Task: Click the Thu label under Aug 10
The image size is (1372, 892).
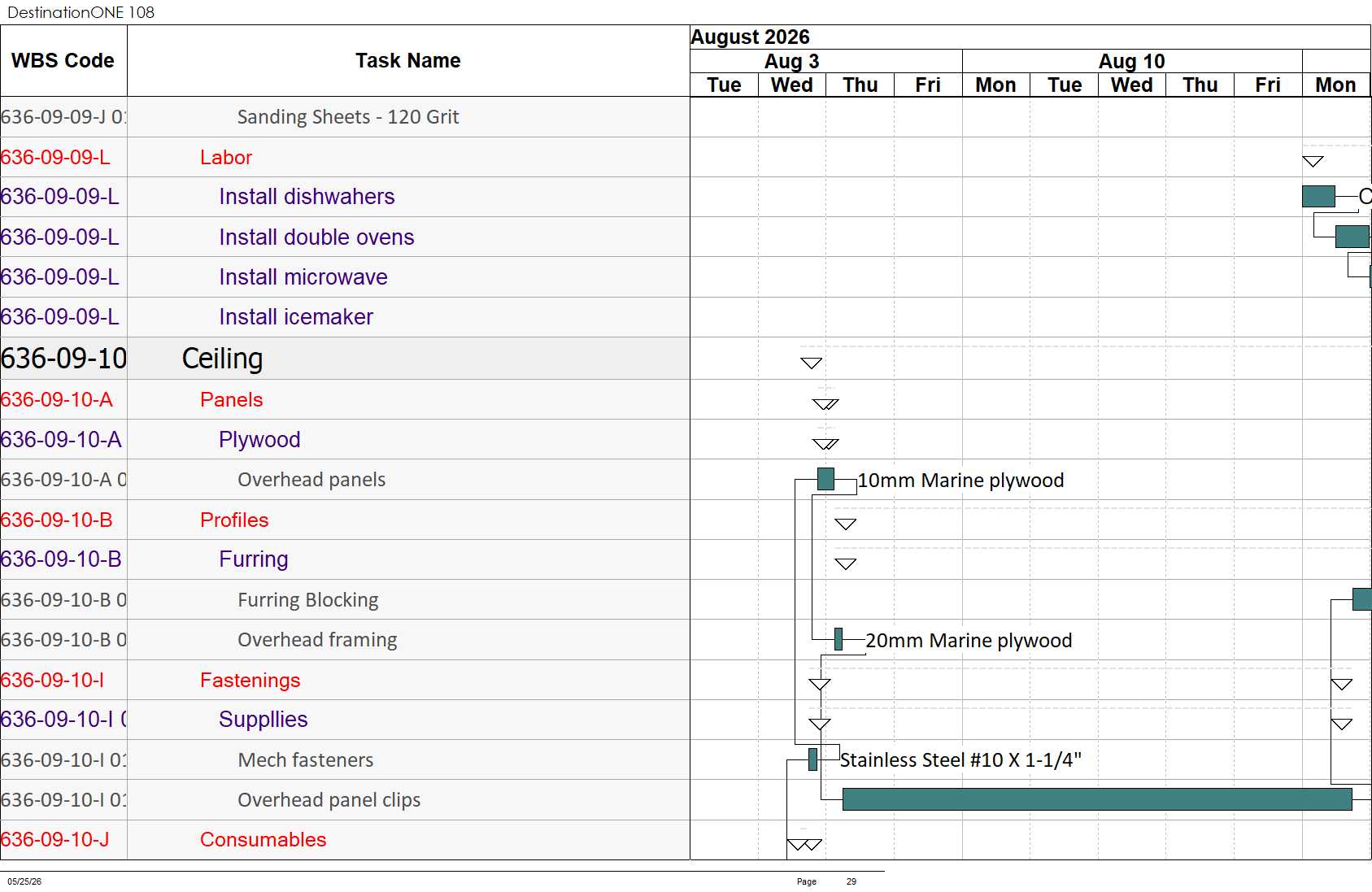Action: (x=1200, y=85)
